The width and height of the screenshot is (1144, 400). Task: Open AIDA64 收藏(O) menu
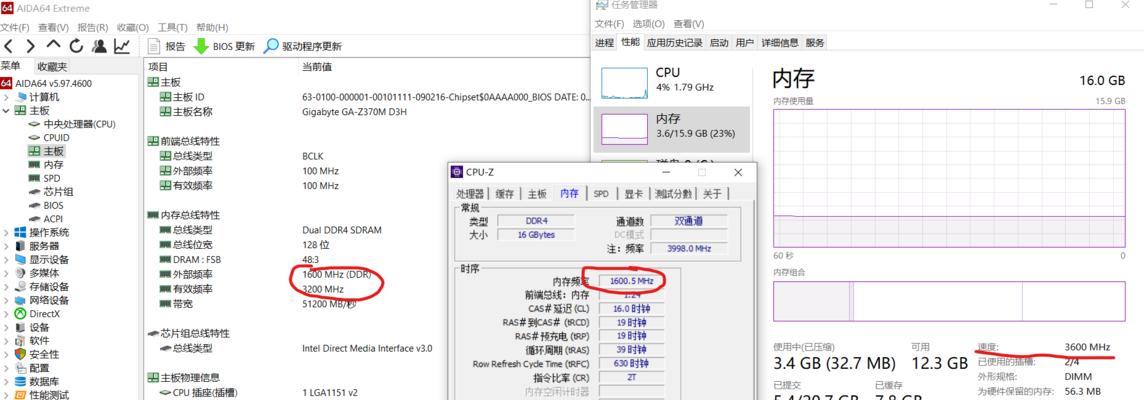[133, 27]
